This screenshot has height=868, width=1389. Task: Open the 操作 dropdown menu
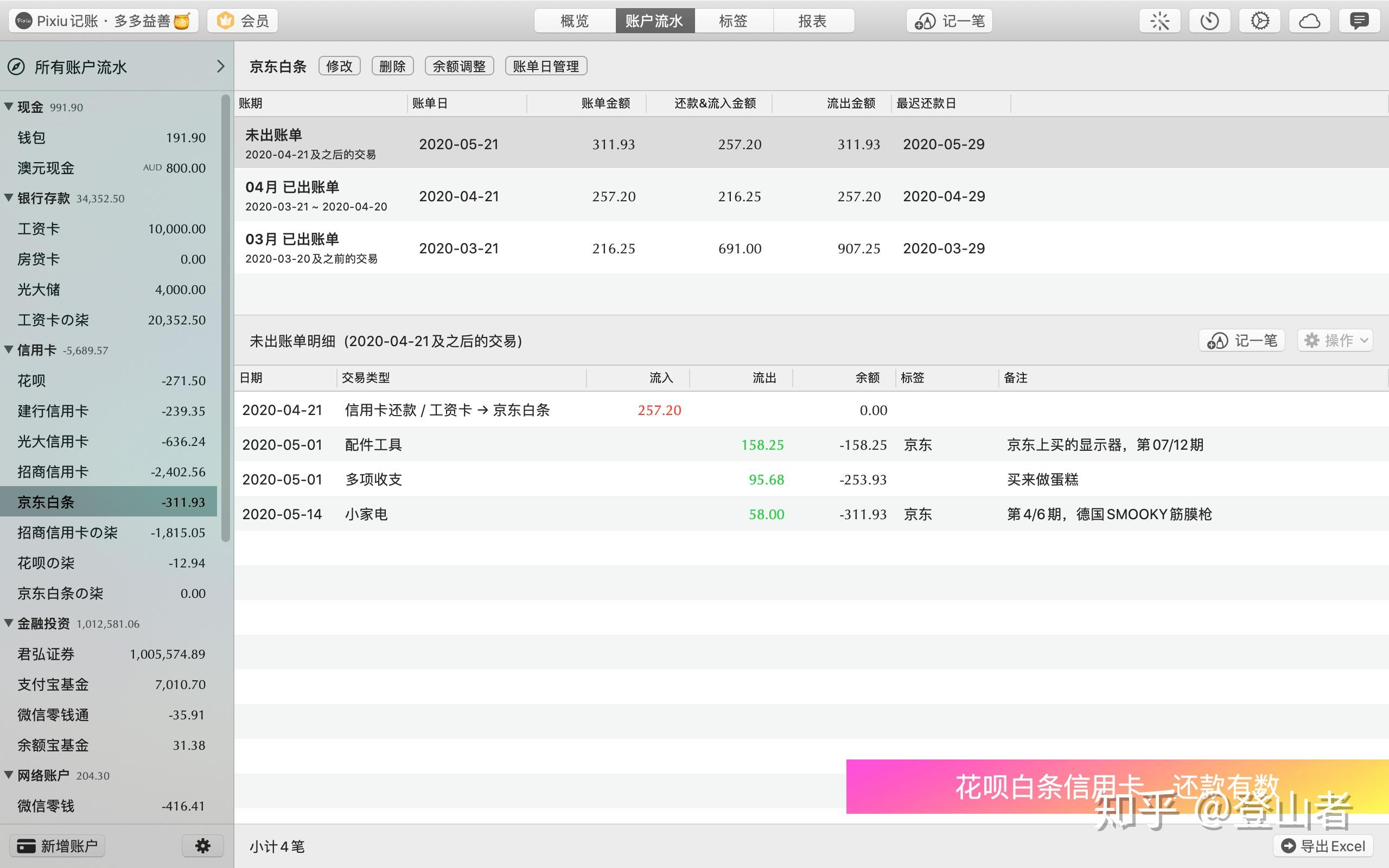tap(1335, 341)
